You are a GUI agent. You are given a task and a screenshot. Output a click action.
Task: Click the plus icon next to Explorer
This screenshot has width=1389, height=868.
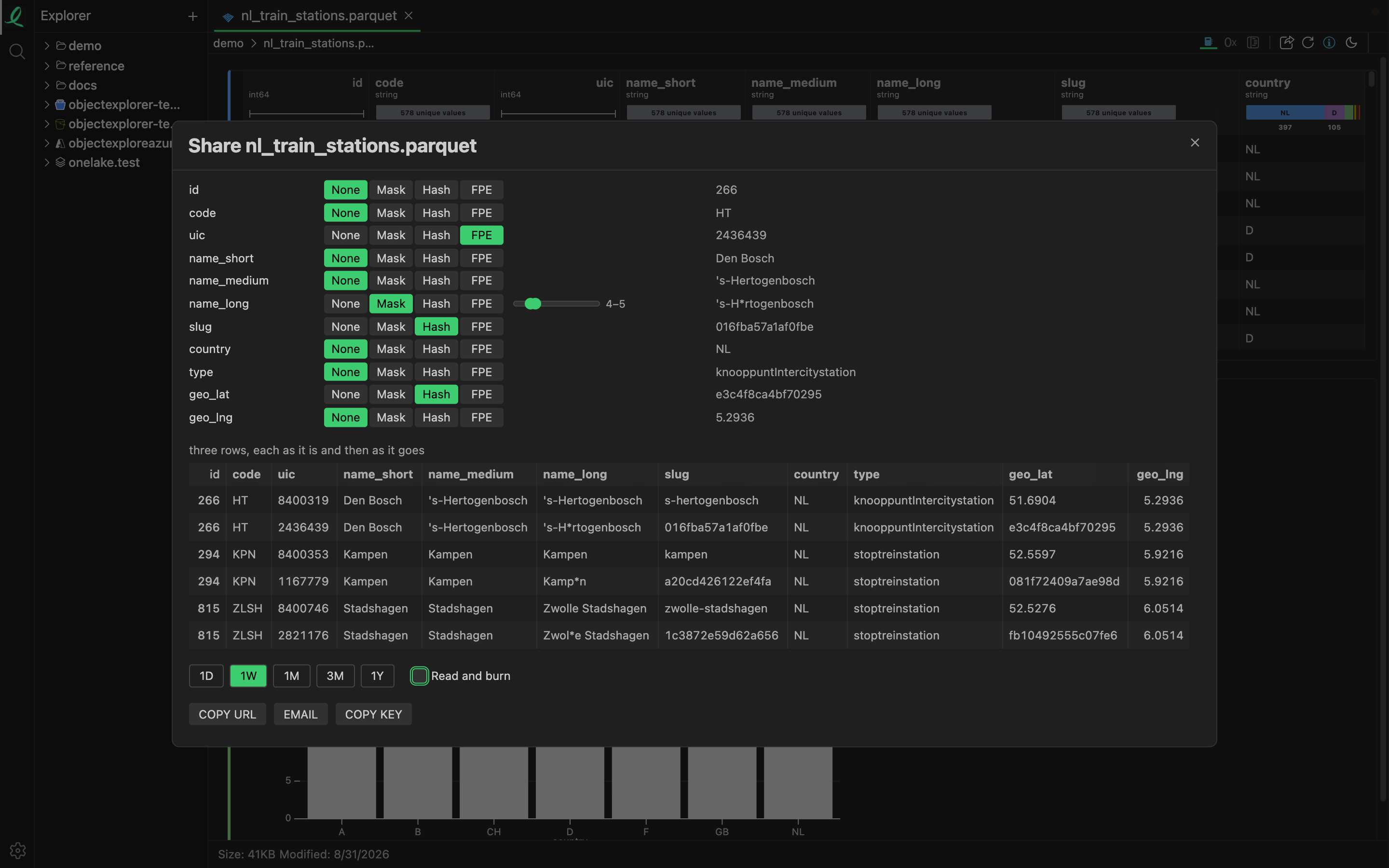(193, 16)
